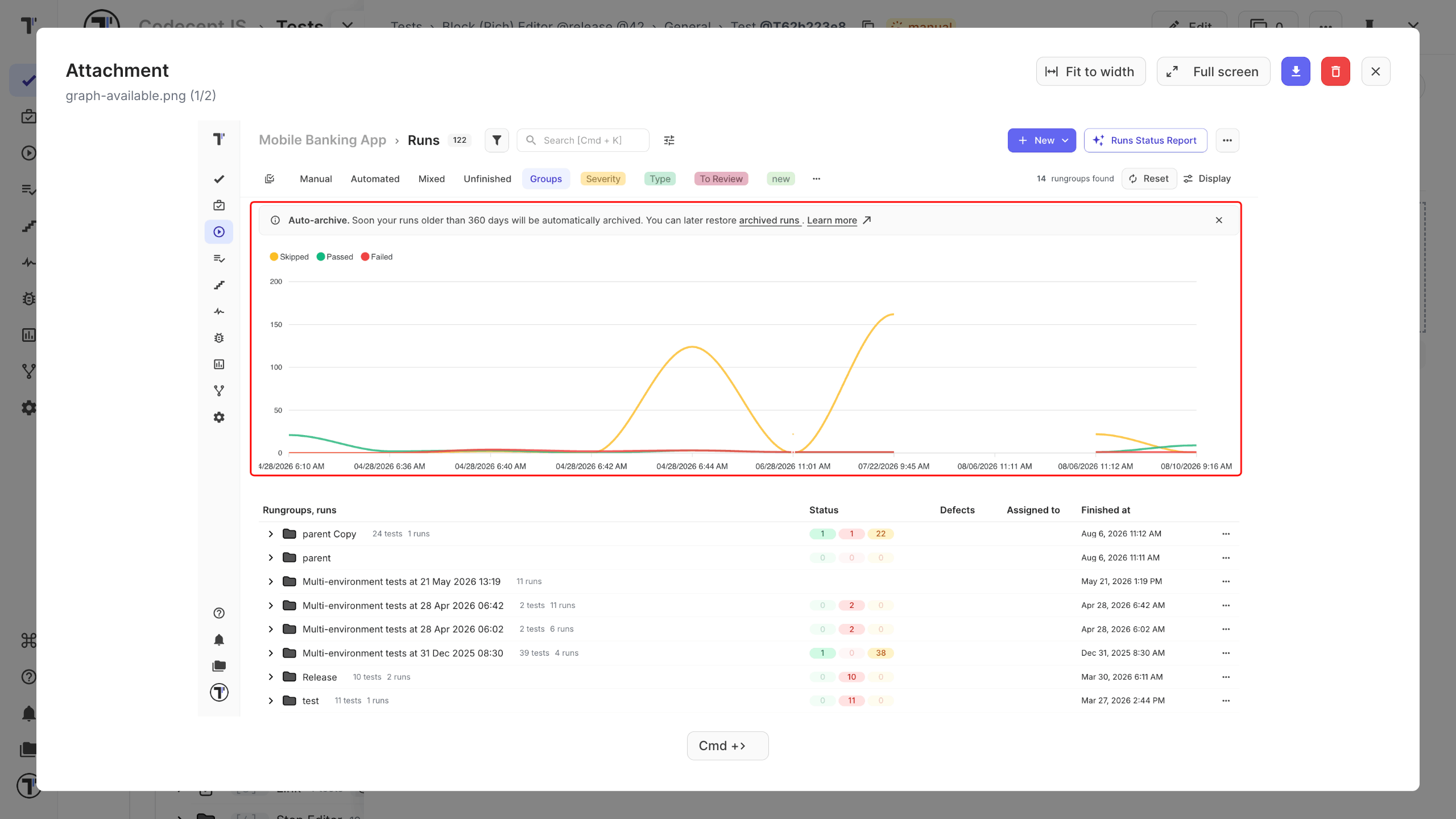Open the Steps stairs icon in image sidebar

[219, 285]
